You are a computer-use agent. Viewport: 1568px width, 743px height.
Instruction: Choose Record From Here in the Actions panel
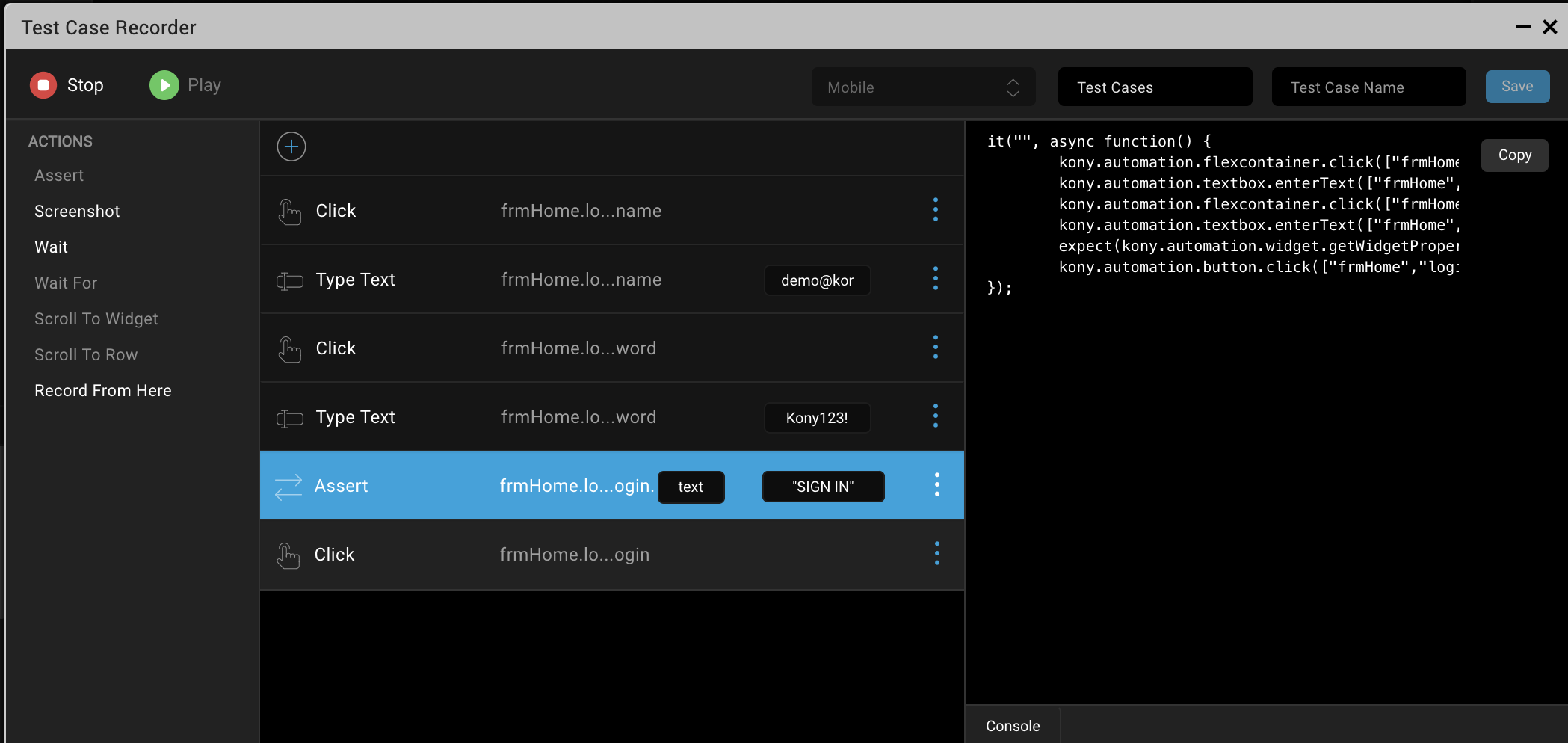coord(102,390)
